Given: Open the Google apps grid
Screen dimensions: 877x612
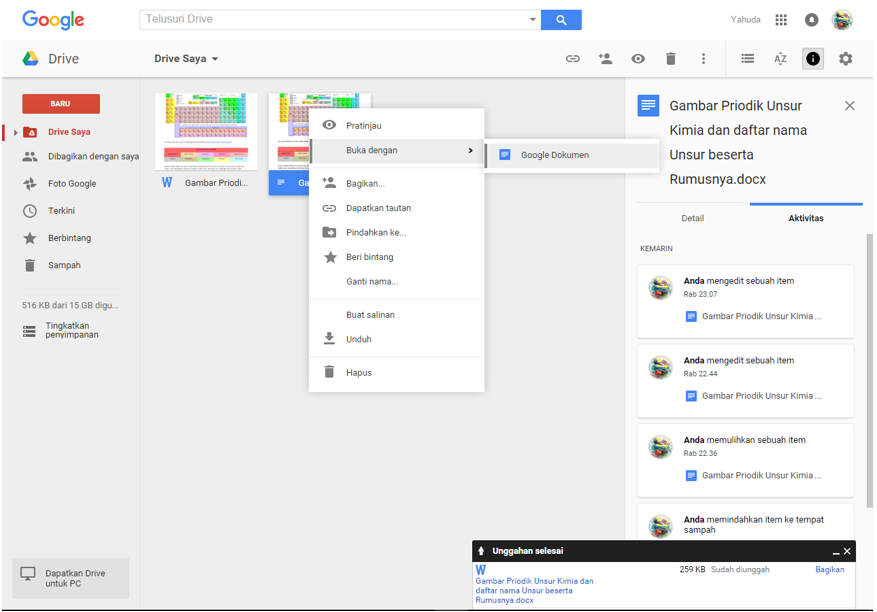Looking at the screenshot, I should [x=781, y=20].
